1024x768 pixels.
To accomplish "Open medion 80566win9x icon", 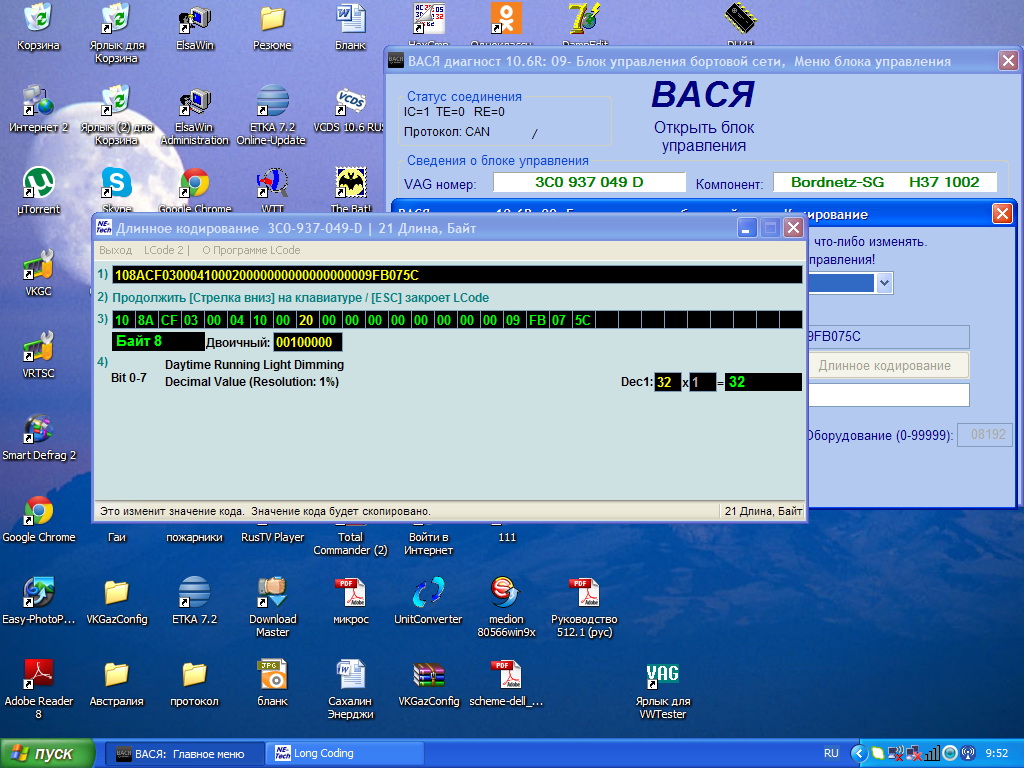I will pyautogui.click(x=506, y=594).
